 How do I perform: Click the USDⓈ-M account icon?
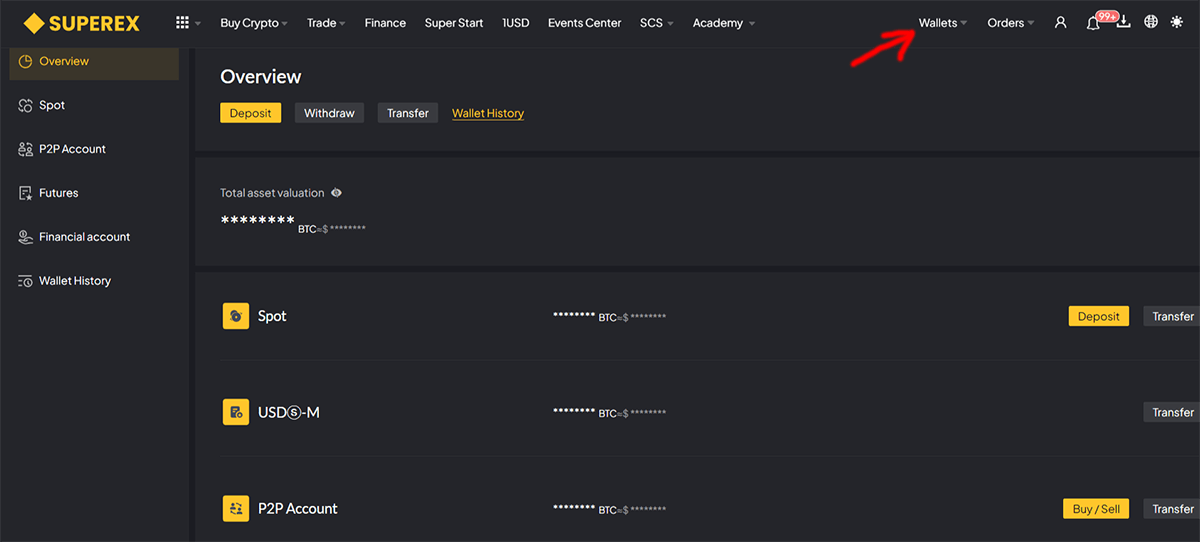click(235, 412)
